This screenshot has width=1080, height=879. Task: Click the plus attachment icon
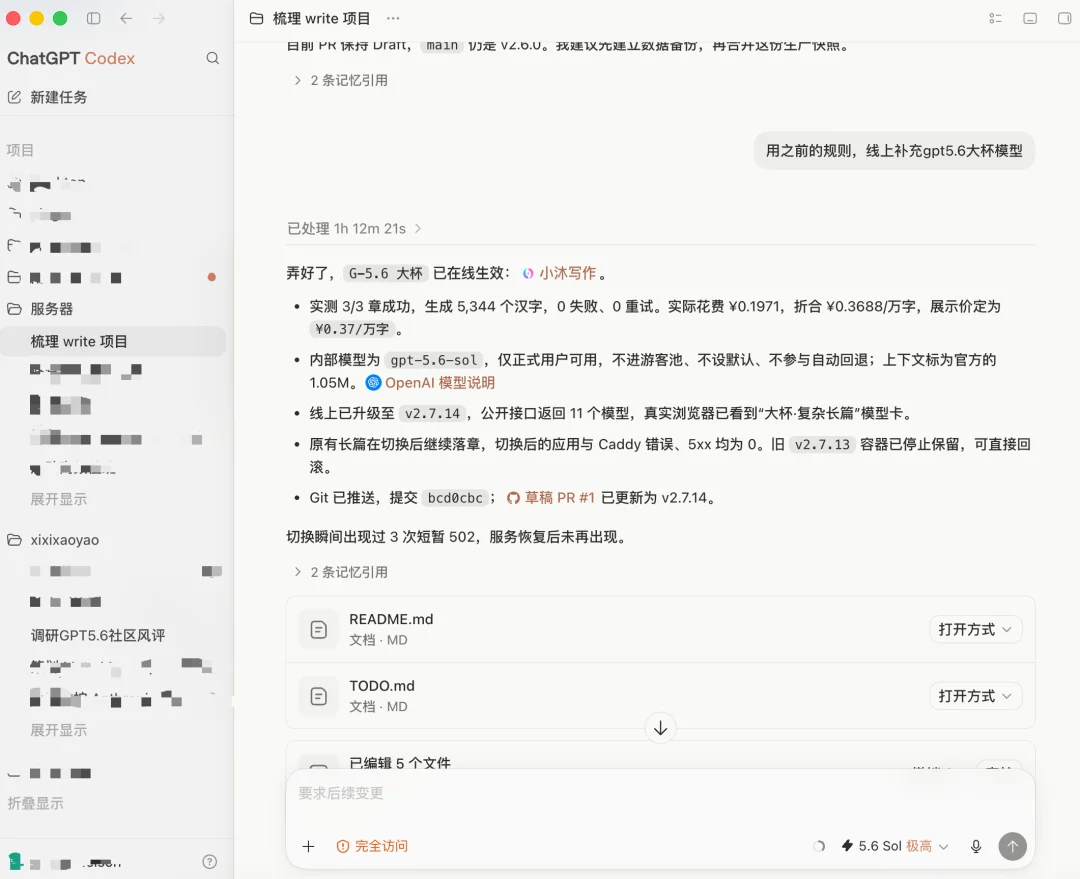click(309, 846)
